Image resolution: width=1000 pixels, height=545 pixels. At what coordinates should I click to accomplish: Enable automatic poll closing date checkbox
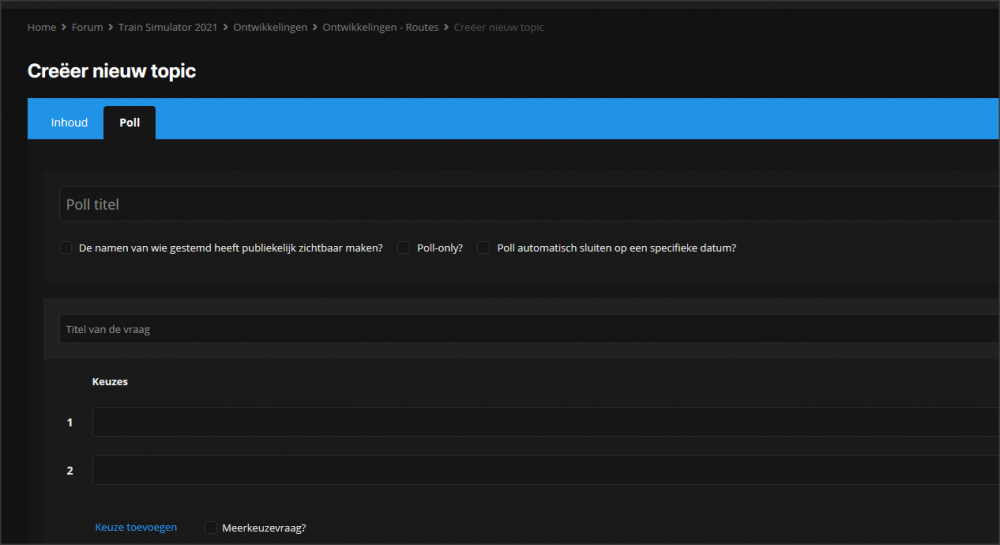[x=484, y=248]
